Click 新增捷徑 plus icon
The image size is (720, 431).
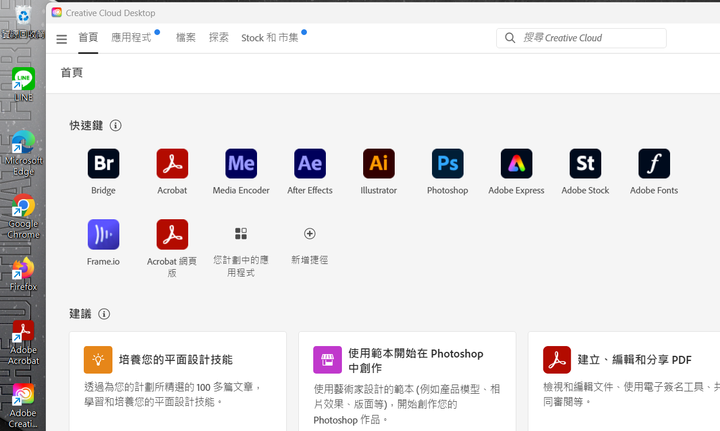point(310,234)
